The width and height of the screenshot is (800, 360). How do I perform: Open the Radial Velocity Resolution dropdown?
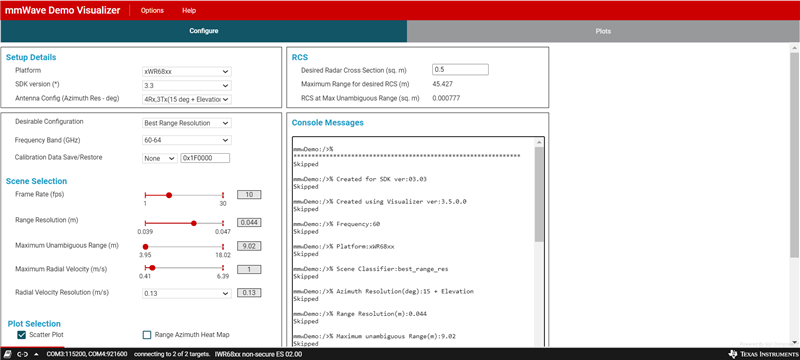coord(187,293)
